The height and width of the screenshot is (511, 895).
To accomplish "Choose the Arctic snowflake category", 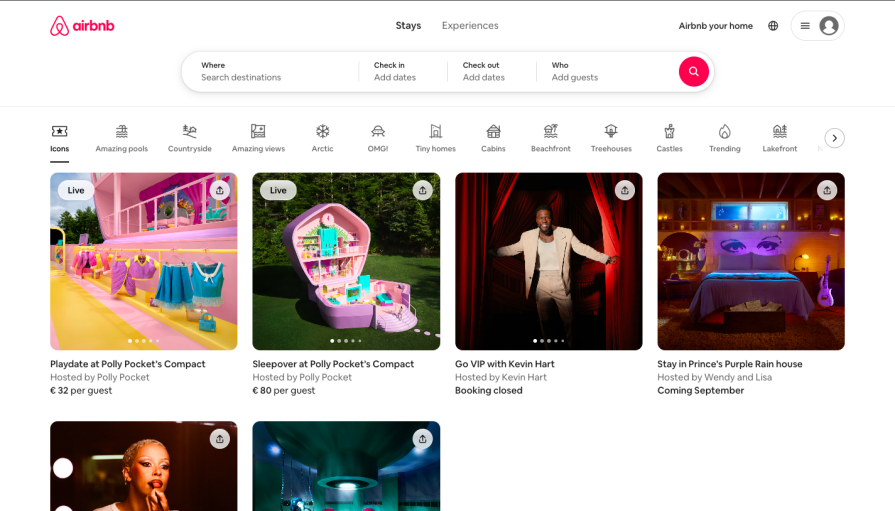I will pyautogui.click(x=322, y=138).
